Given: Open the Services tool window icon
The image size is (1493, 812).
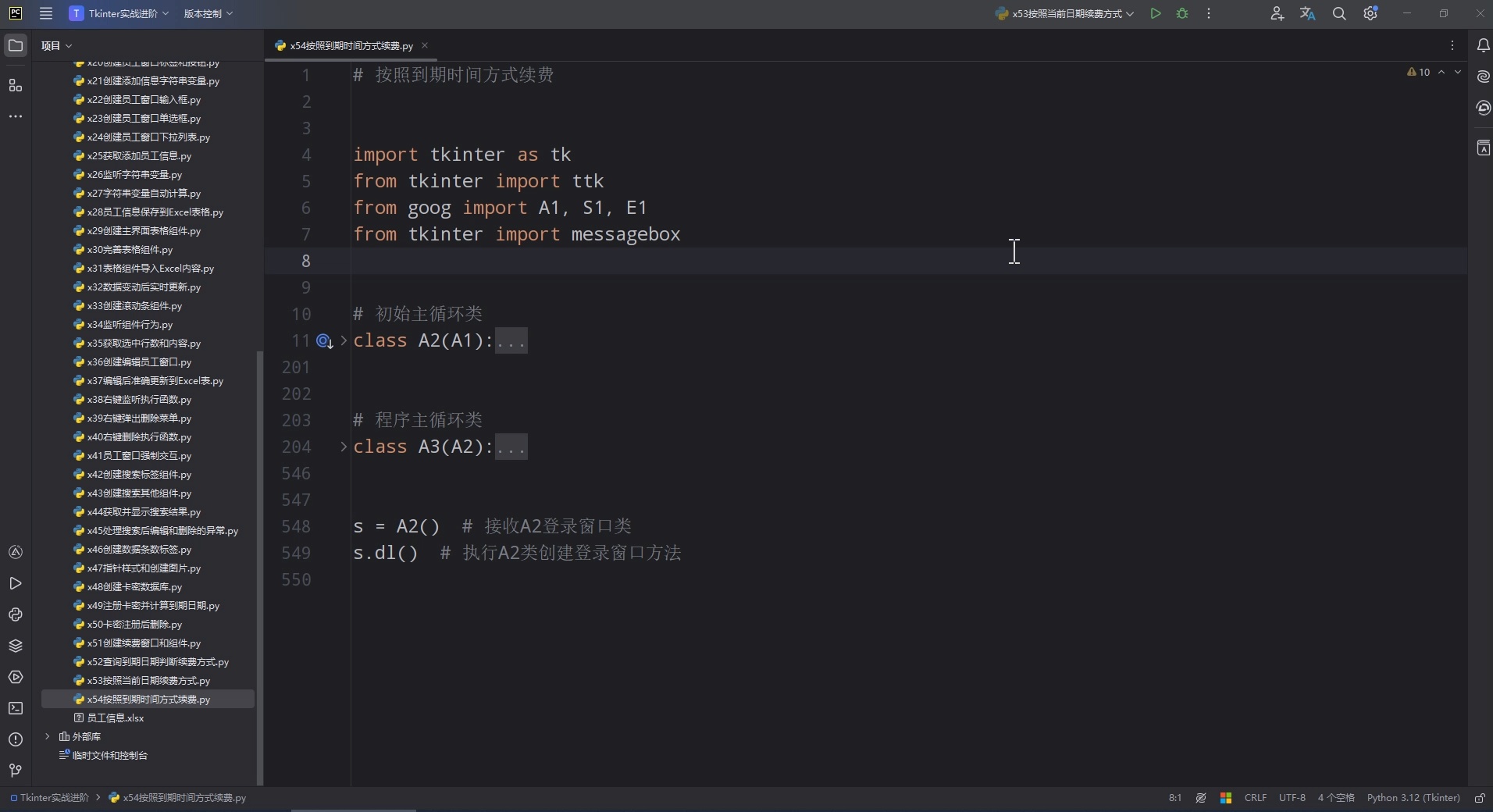Looking at the screenshot, I should [16, 678].
